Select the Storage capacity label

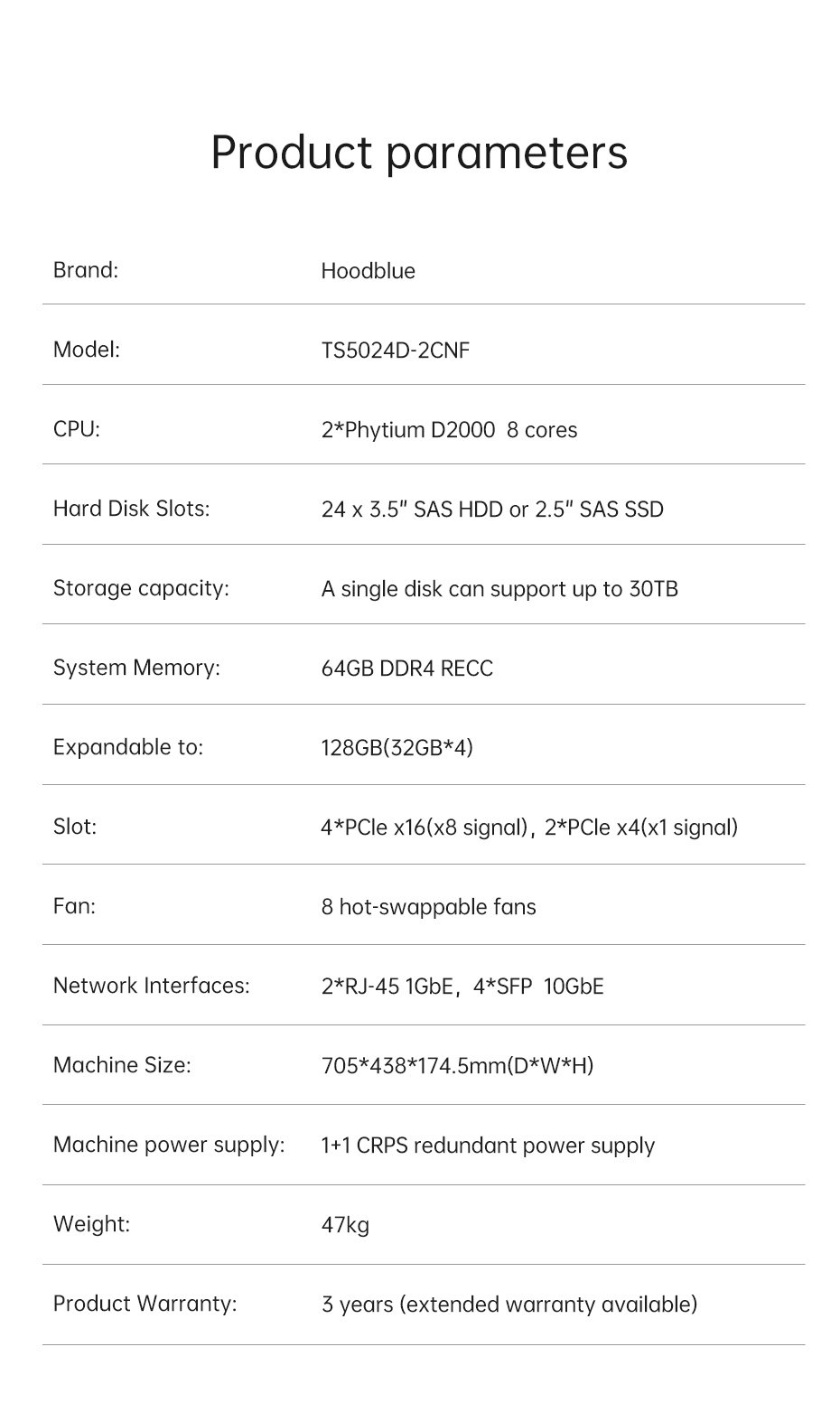(141, 588)
